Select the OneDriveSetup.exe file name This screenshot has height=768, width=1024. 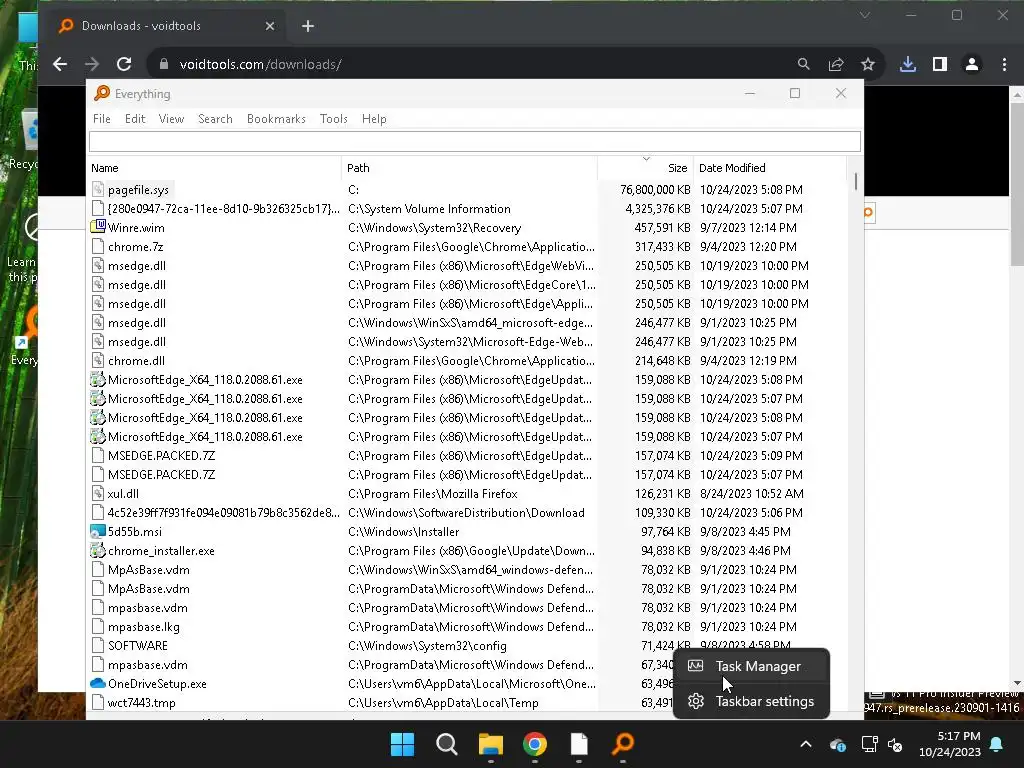157,684
